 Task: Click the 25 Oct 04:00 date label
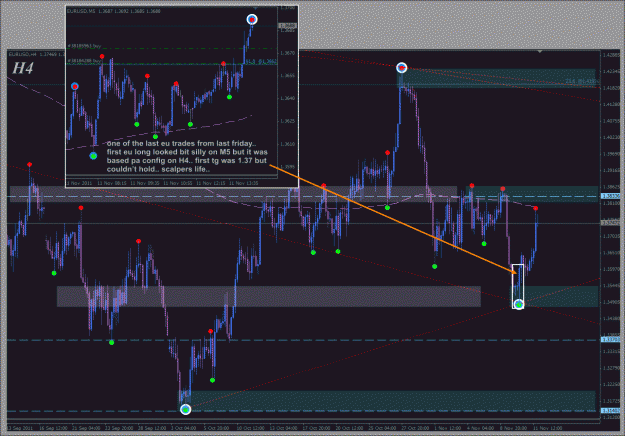[382, 428]
